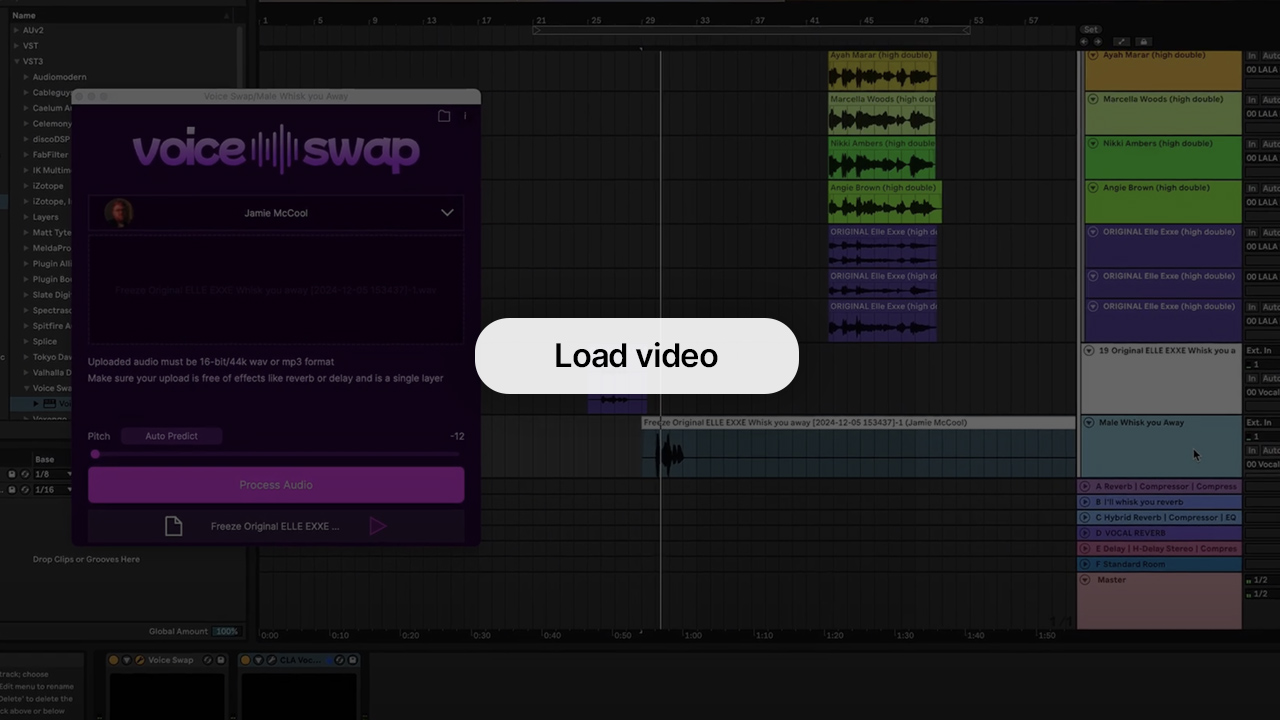The width and height of the screenshot is (1280, 720).
Task: Click the Name column header in browser
Action: pyautogui.click(x=120, y=15)
